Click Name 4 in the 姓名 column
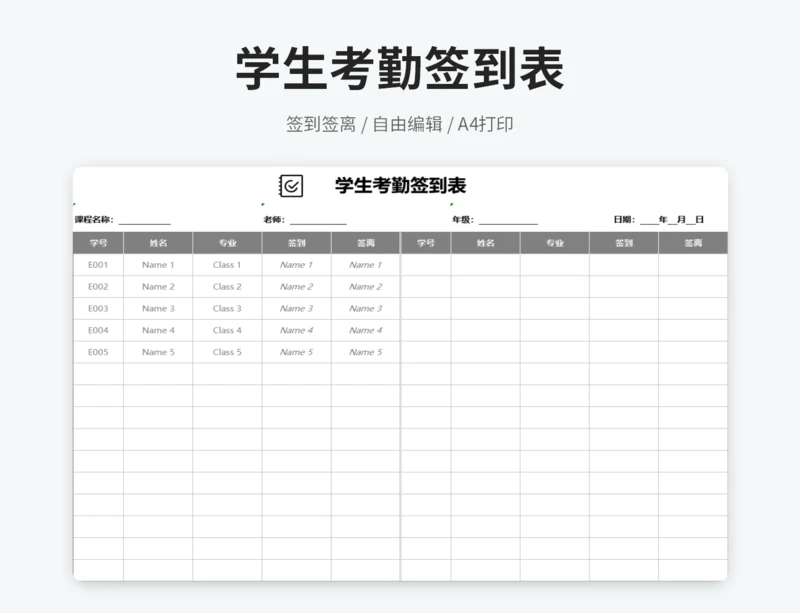800x613 pixels. (x=158, y=330)
